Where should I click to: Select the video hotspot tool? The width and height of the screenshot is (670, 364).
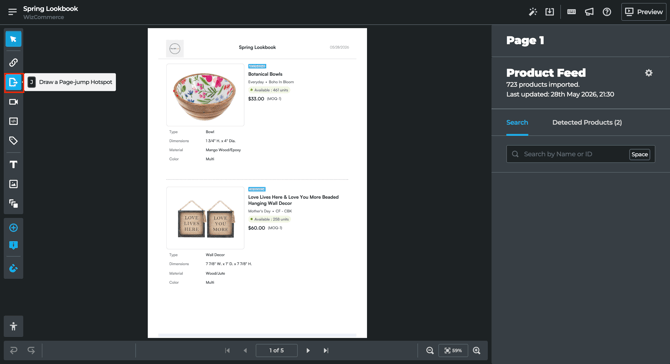13,102
